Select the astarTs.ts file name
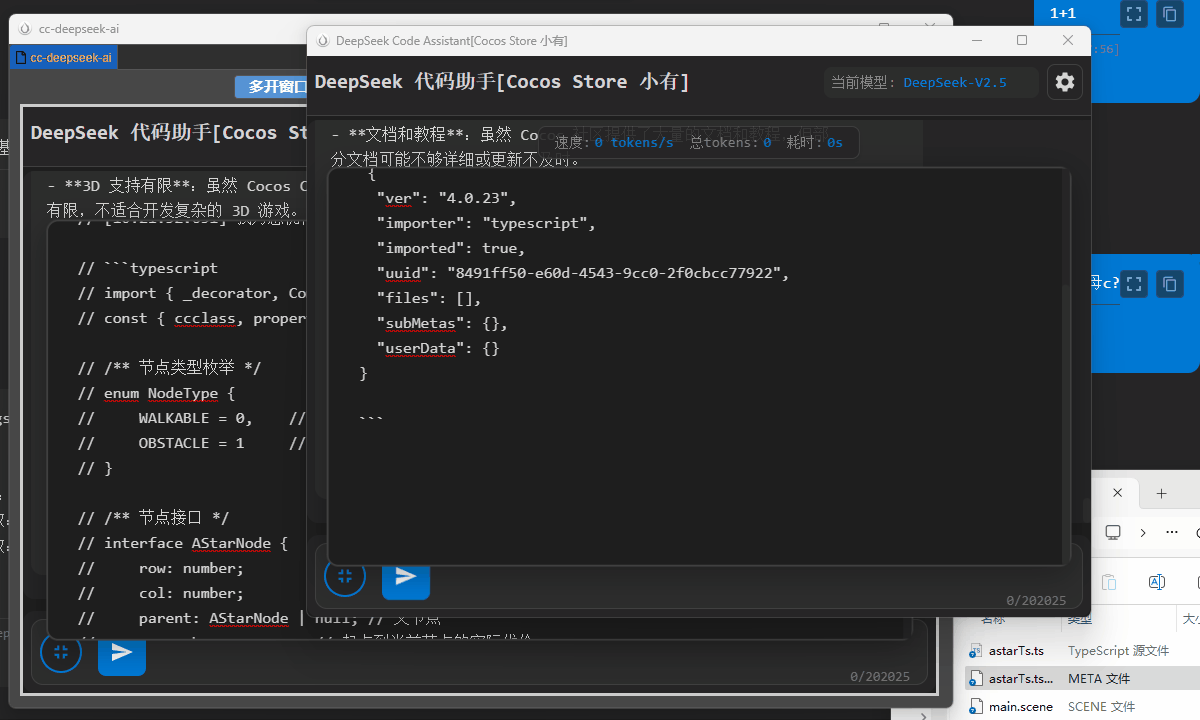Image resolution: width=1200 pixels, height=720 pixels. 1016,651
